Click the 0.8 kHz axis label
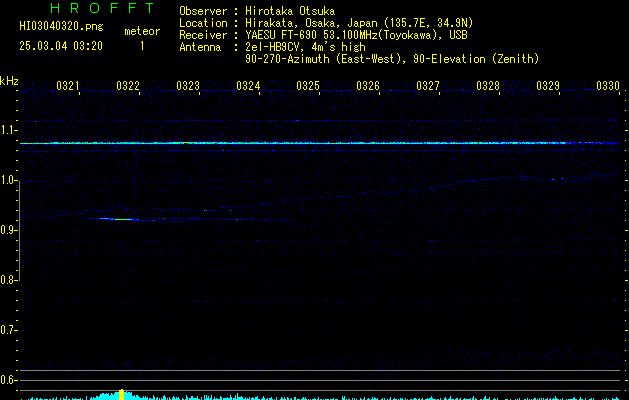Viewport: 629px width, 400px height. point(8,280)
